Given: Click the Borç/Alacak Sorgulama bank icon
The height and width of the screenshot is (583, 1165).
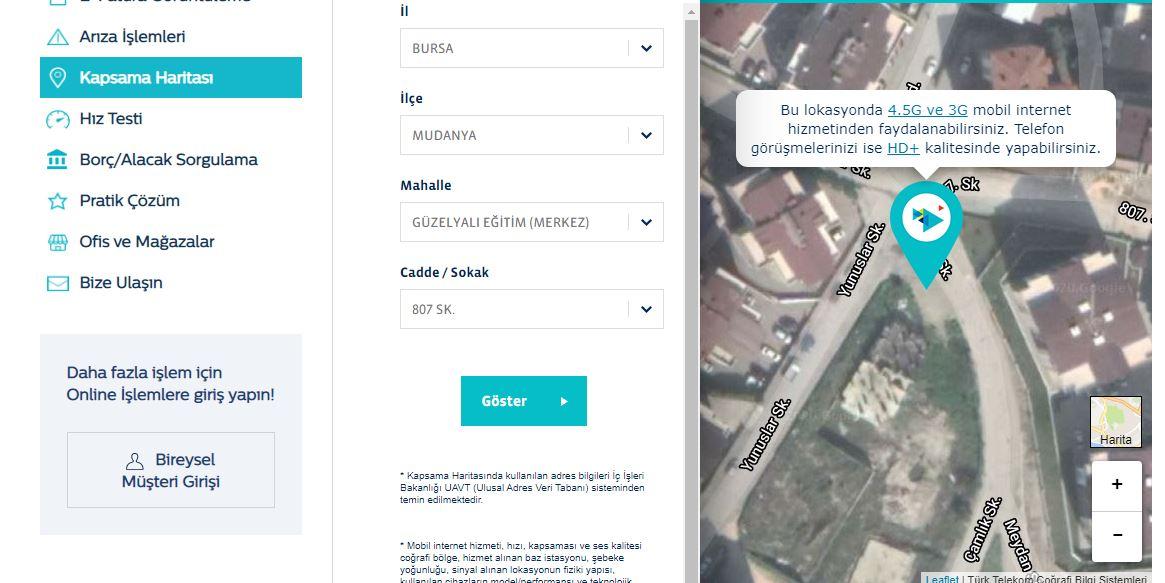Looking at the screenshot, I should pos(57,160).
